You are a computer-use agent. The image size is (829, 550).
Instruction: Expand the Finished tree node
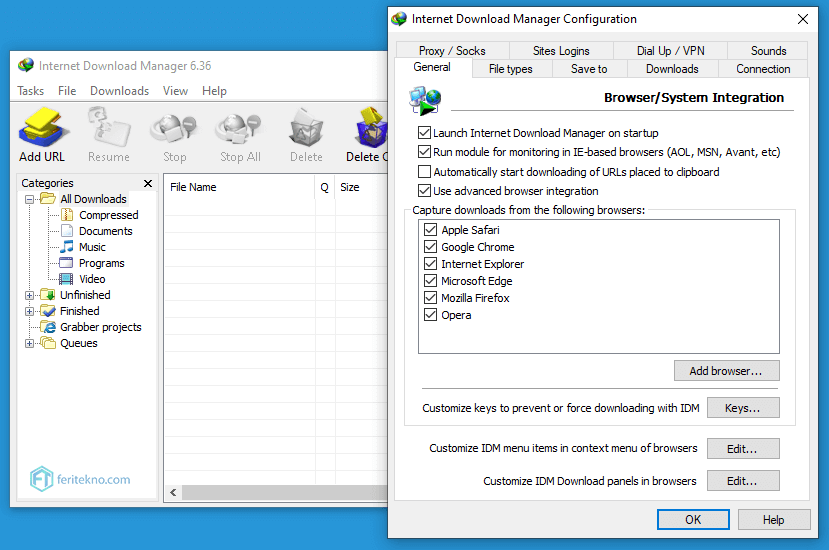pos(30,311)
